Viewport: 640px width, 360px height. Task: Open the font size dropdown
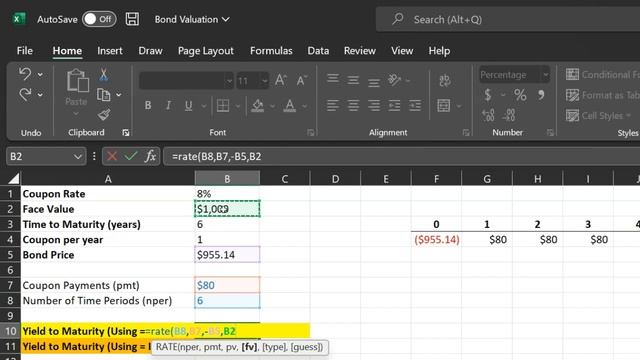tap(264, 81)
